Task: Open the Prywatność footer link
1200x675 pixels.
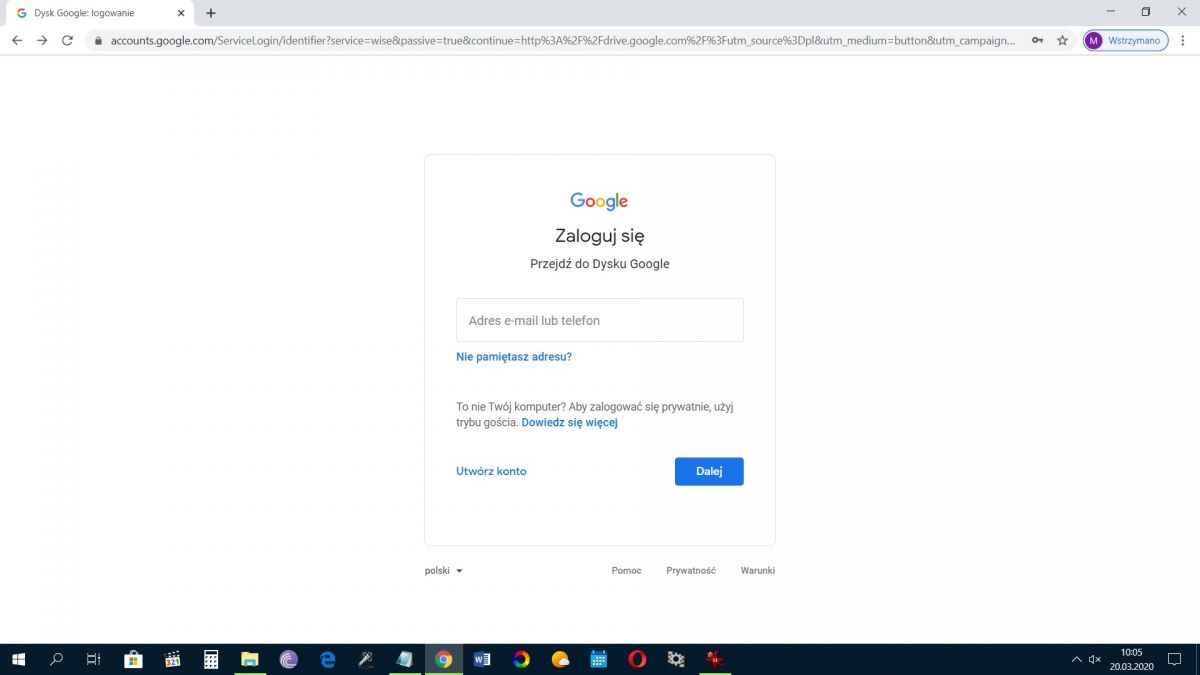Action: click(691, 571)
